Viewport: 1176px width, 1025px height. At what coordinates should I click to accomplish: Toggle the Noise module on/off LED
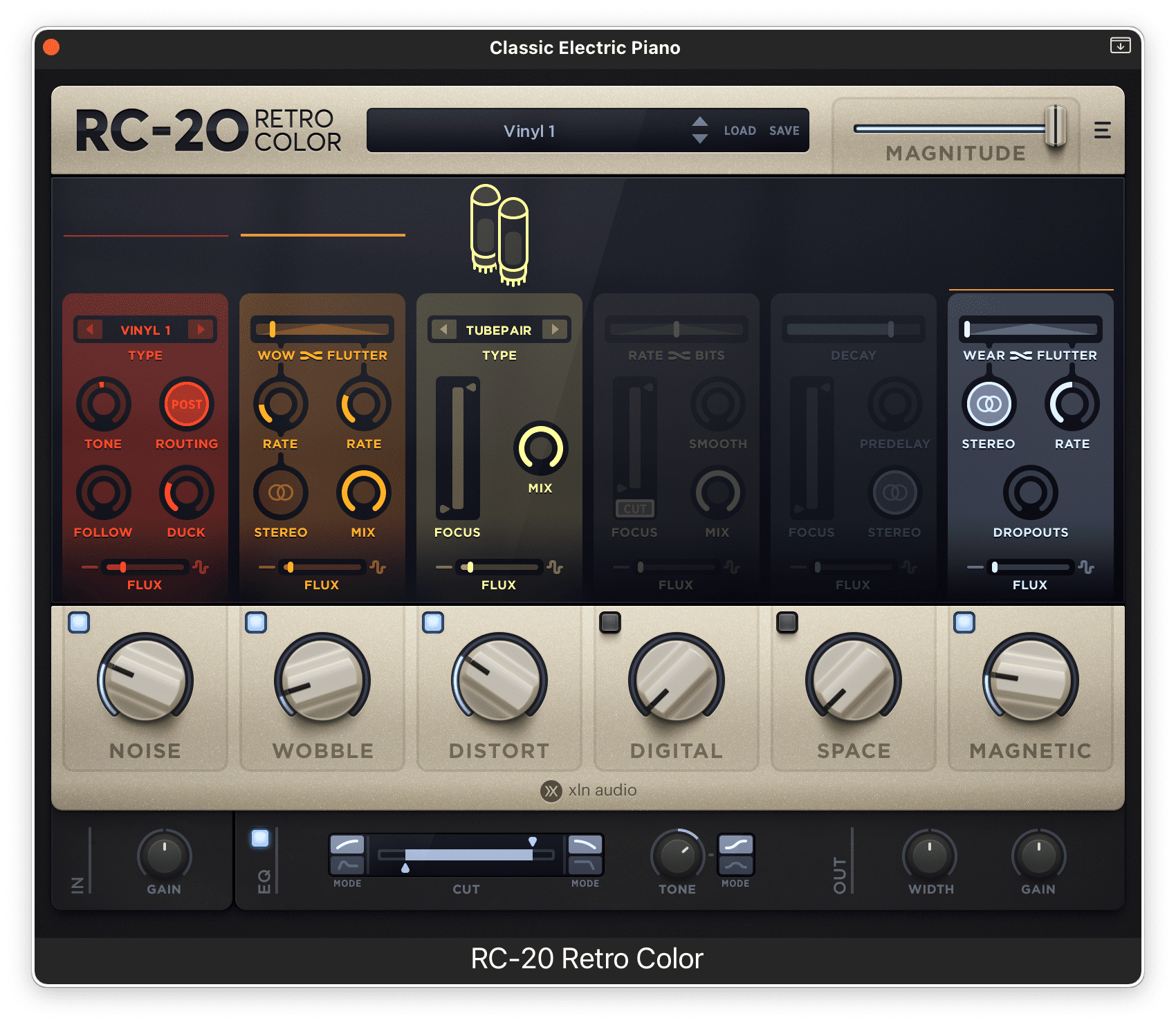tap(79, 622)
